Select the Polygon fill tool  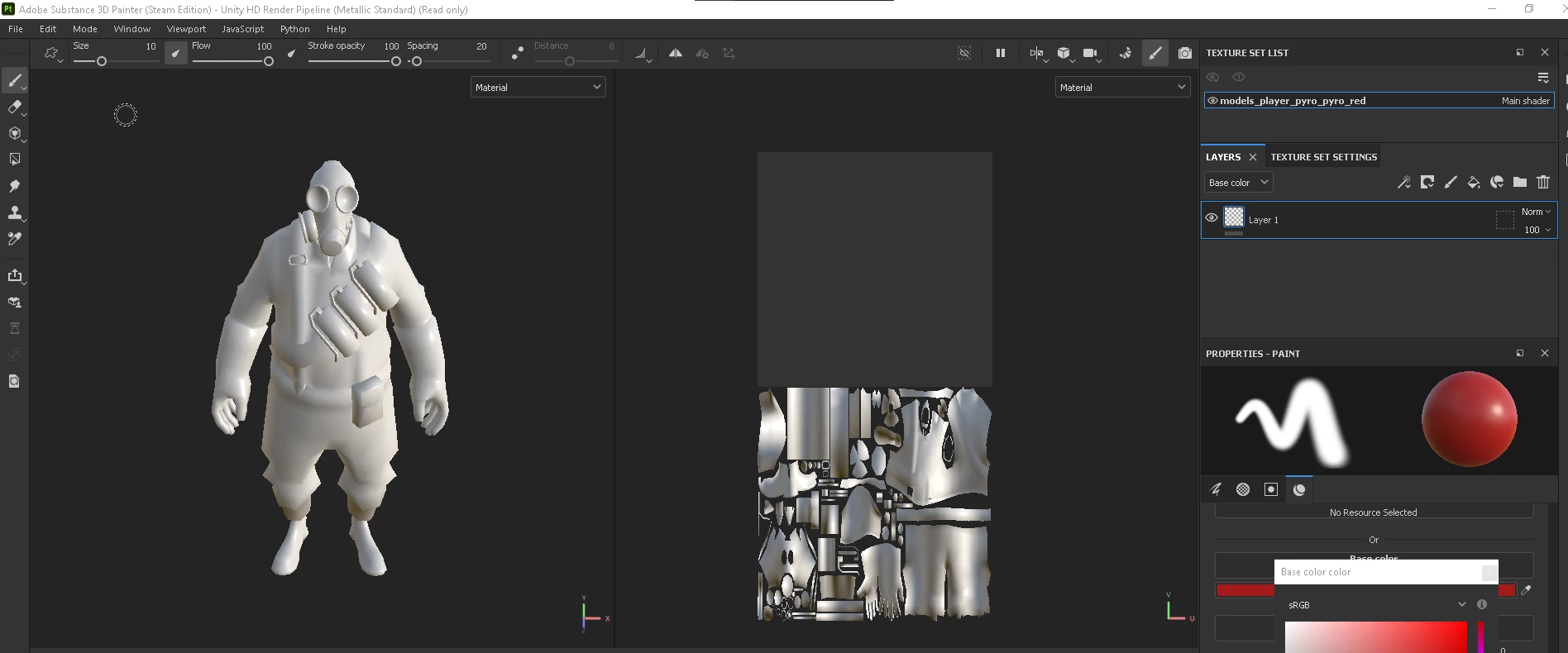click(x=14, y=159)
